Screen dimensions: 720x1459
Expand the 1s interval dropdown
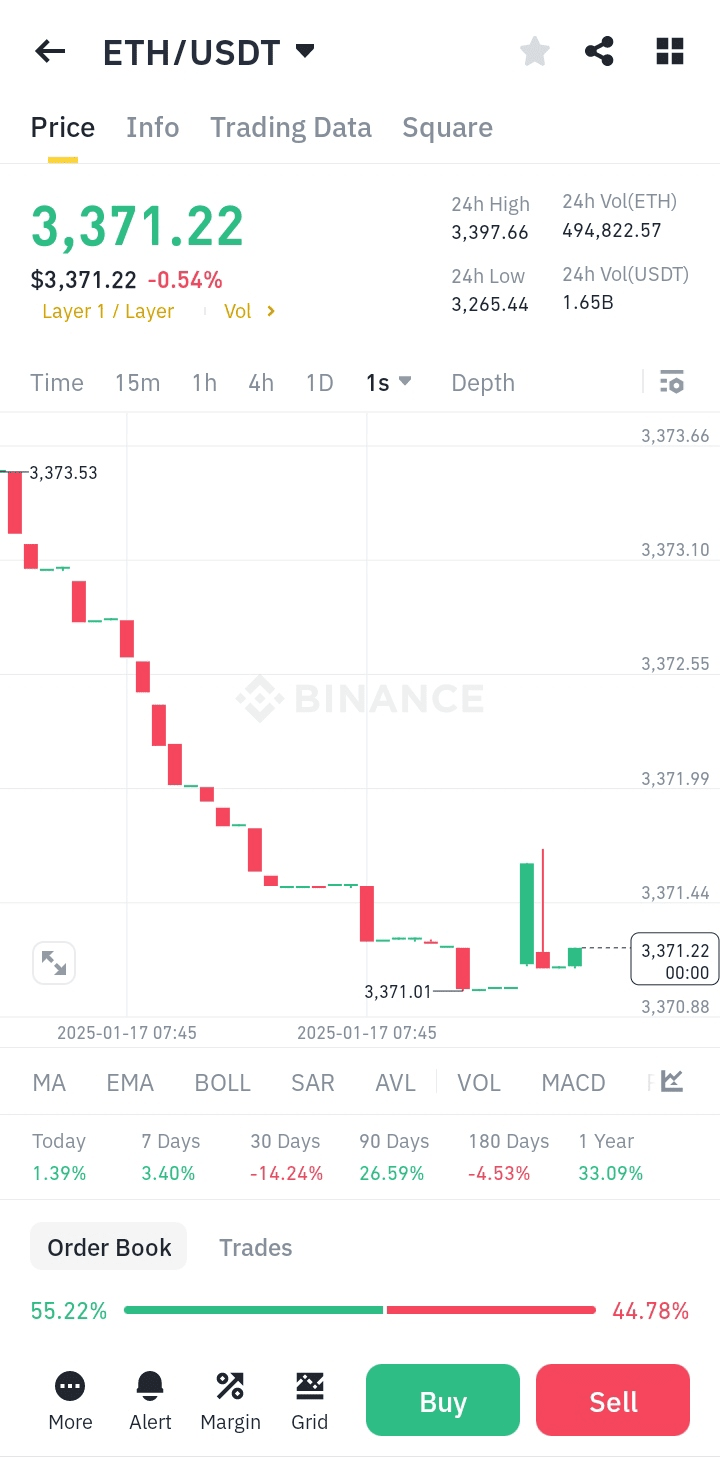tap(389, 382)
